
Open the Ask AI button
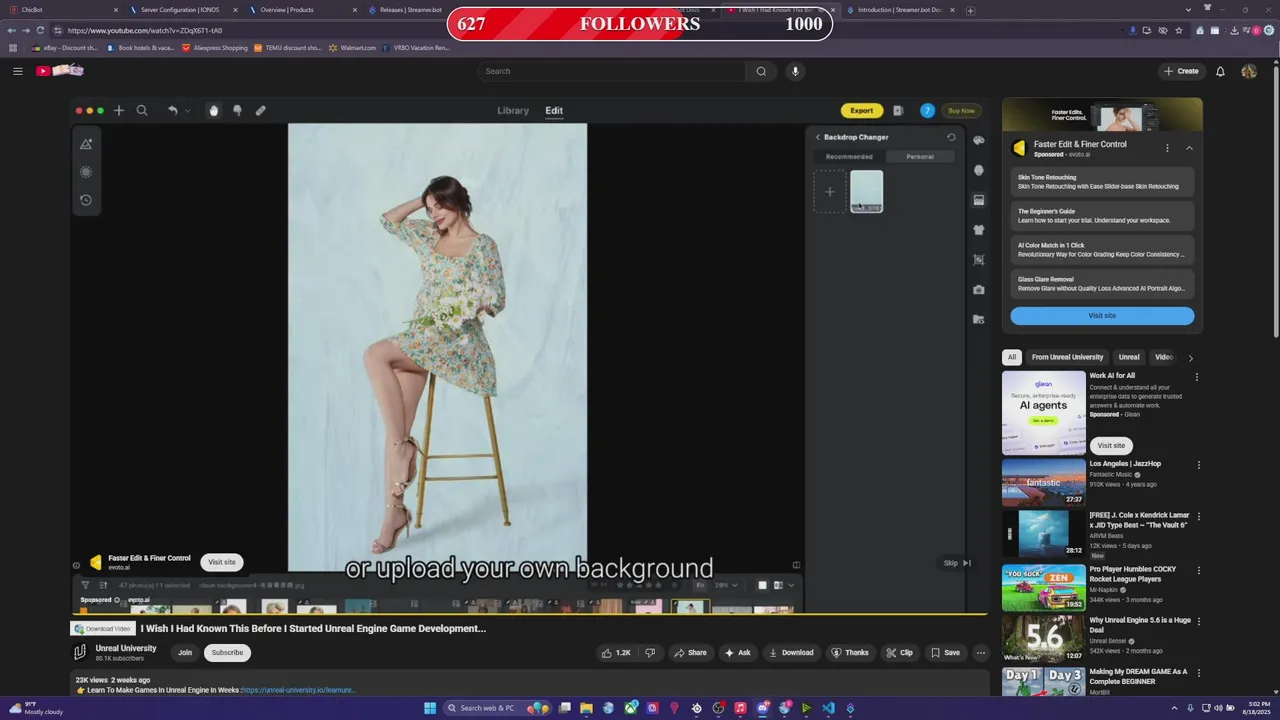(737, 653)
